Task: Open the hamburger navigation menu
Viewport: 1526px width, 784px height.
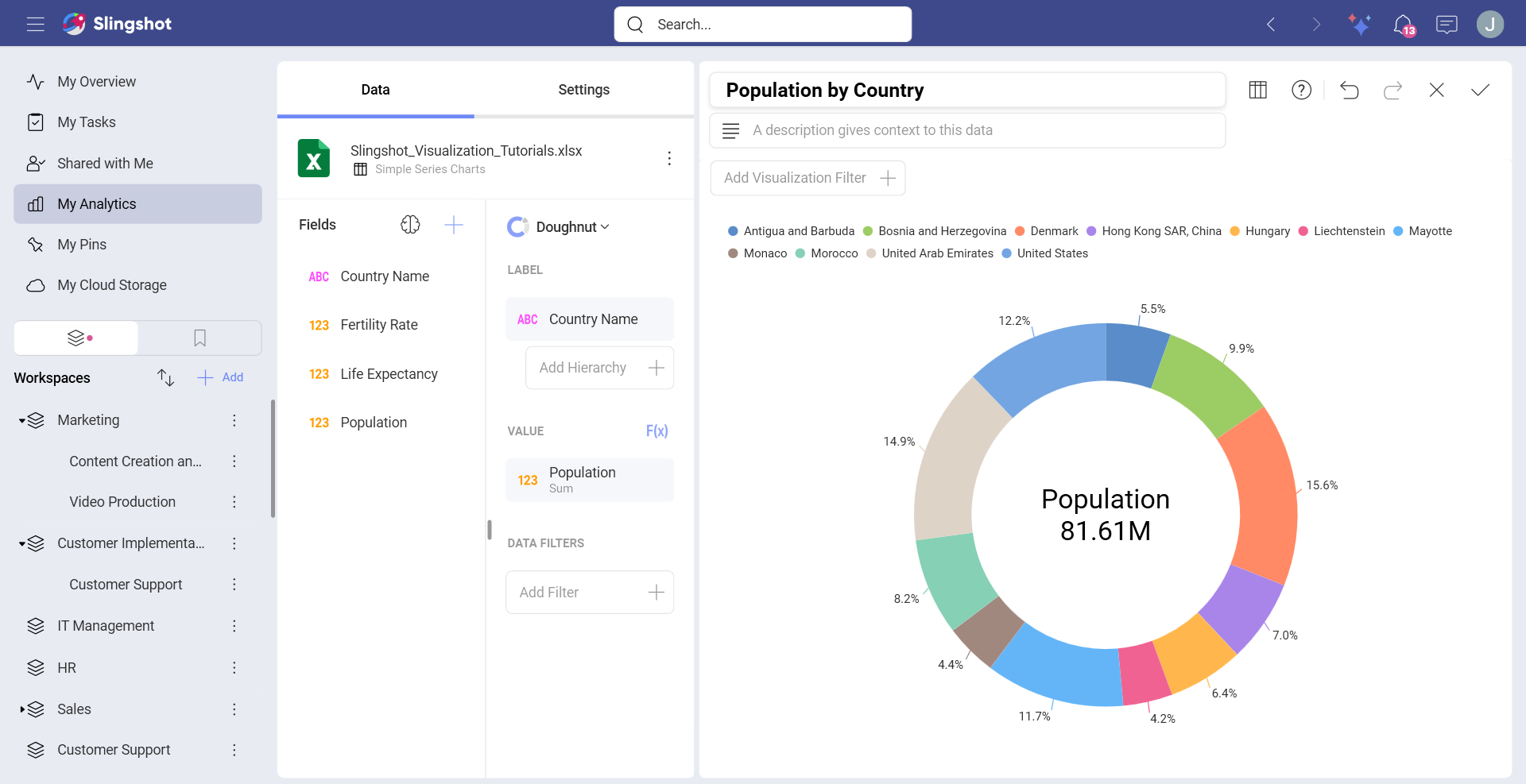Action: (35, 25)
